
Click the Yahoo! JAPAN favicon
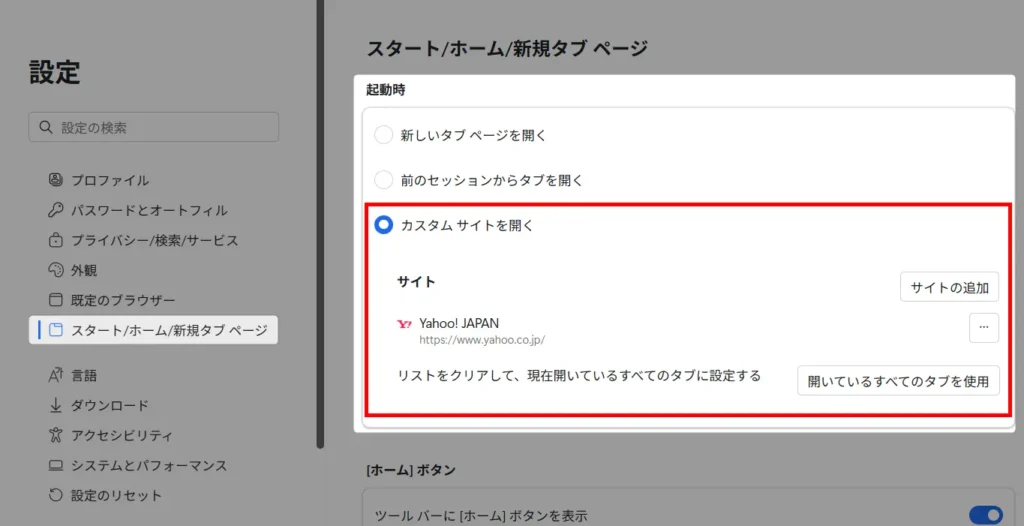[405, 324]
